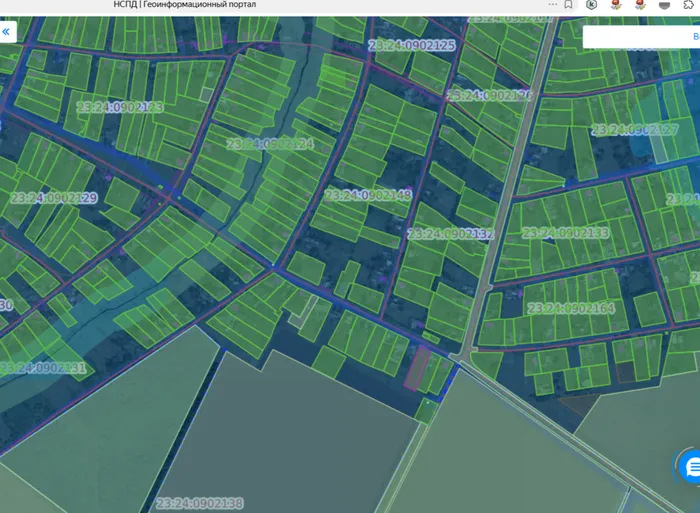Click the bookmark icon in the browser toolbar
Viewport: 700px width, 513px height.
[568, 5]
